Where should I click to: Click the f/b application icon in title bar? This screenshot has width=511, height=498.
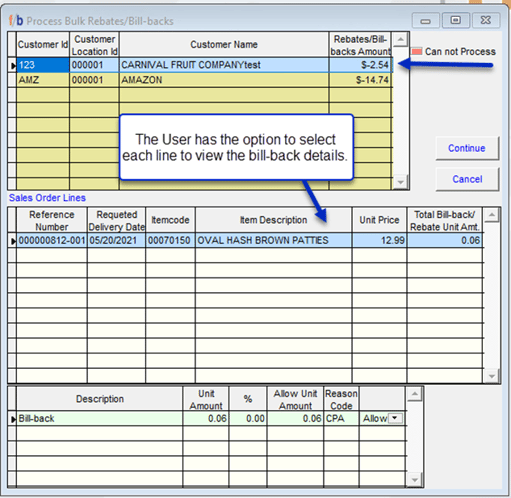(x=16, y=21)
